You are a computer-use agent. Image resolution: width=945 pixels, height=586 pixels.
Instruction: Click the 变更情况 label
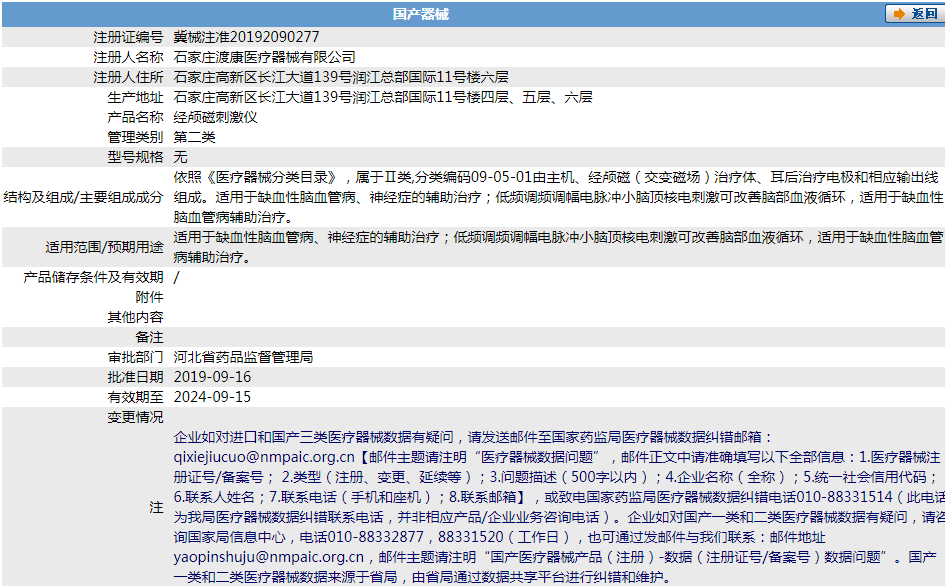click(135, 417)
